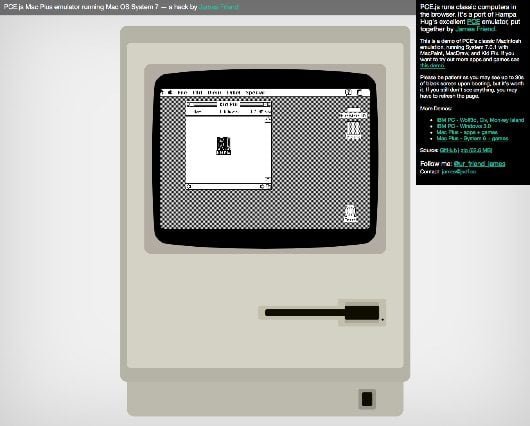Open the Apple menu in the emulated Mac
530x426 pixels.
[170, 92]
